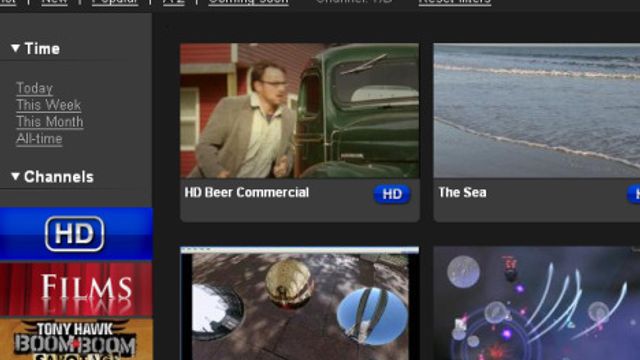This screenshot has height=360, width=640.
Task: Filter videos by Today
Action: pos(34,88)
